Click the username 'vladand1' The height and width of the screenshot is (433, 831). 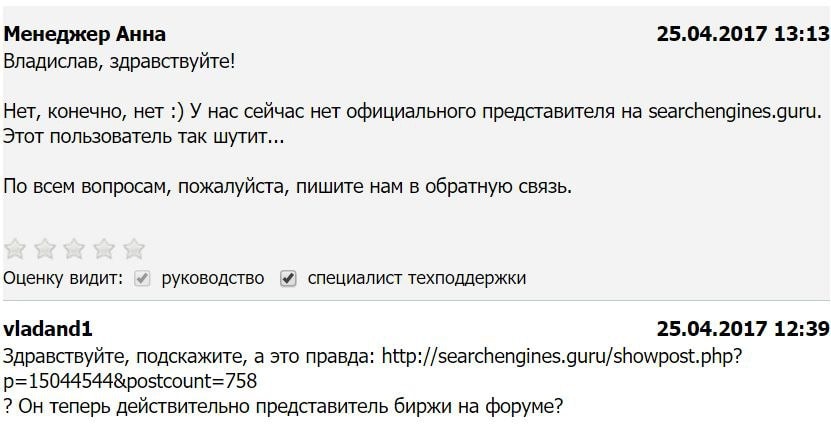[x=49, y=329]
